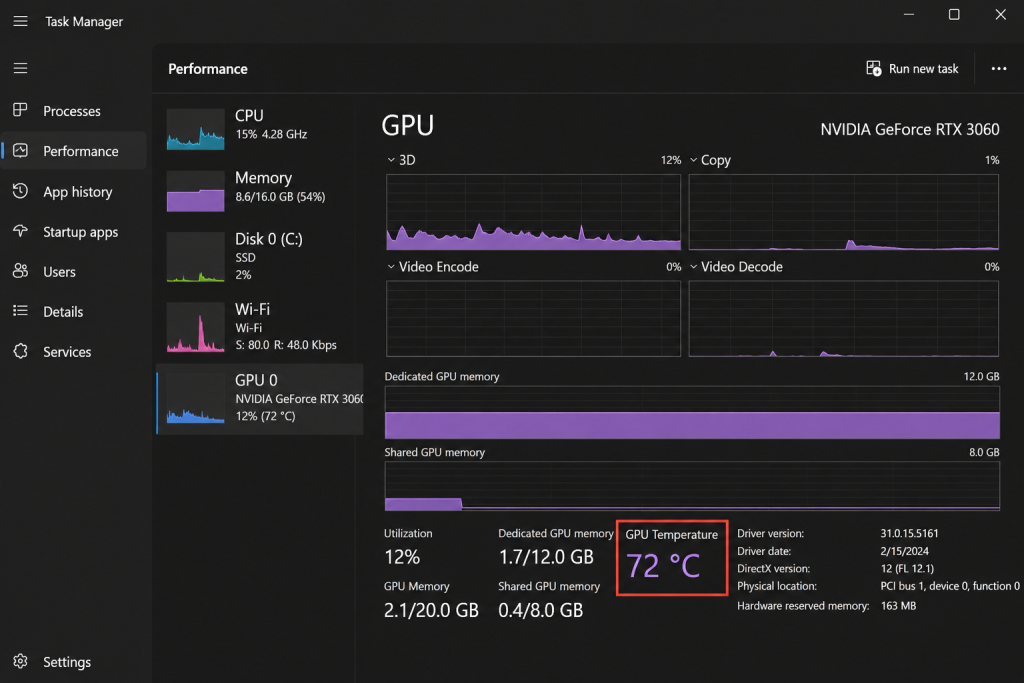Select the Details page
This screenshot has width=1024, height=683.
(x=73, y=311)
